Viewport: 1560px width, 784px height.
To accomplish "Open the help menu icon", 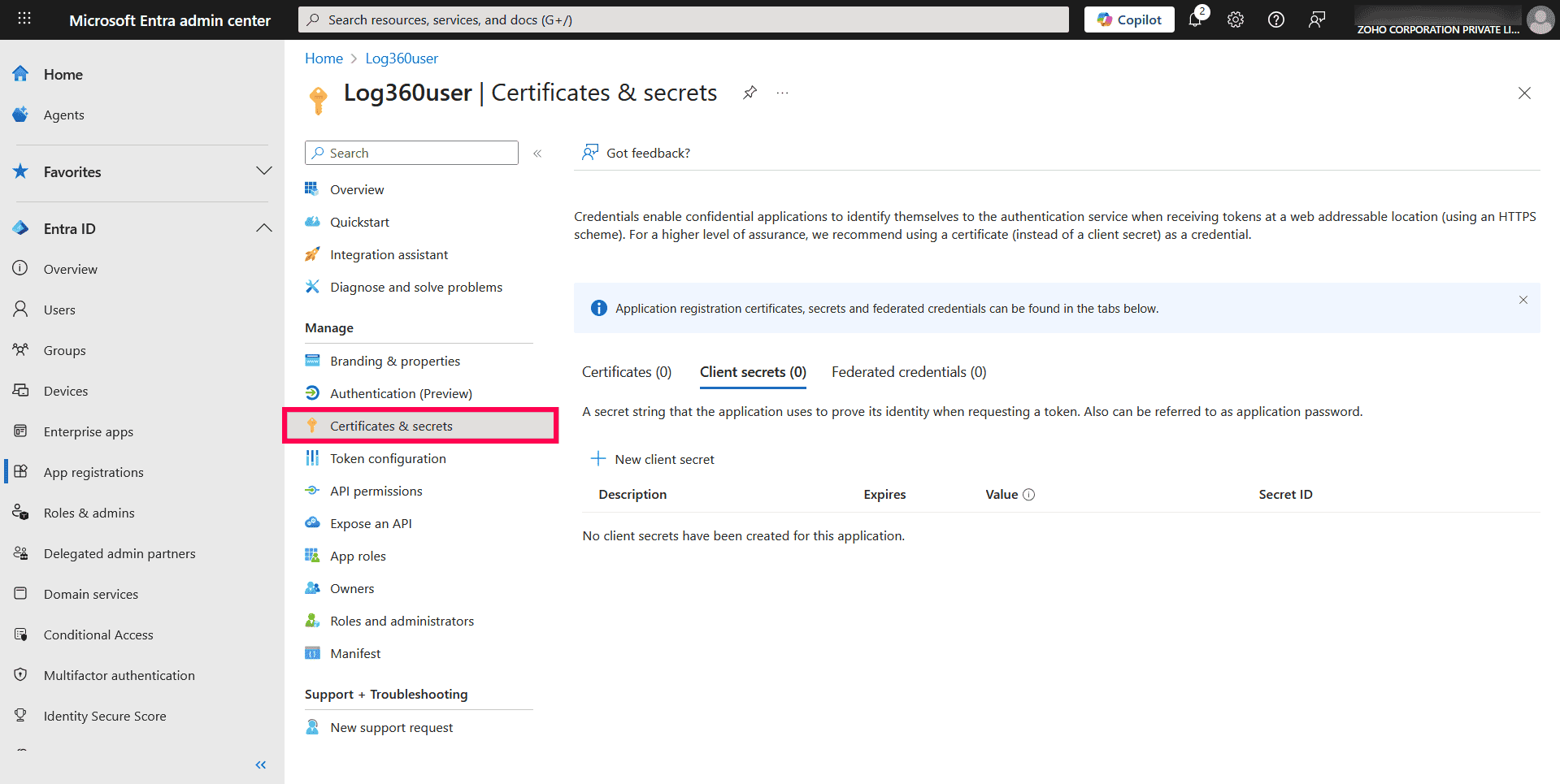I will [x=1275, y=19].
